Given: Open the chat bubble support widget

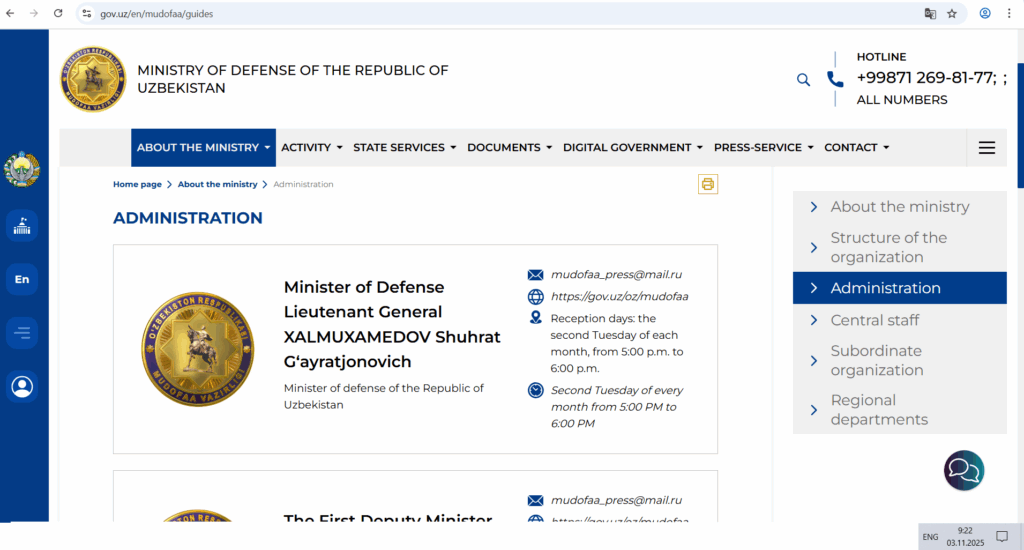Looking at the screenshot, I should tap(964, 470).
